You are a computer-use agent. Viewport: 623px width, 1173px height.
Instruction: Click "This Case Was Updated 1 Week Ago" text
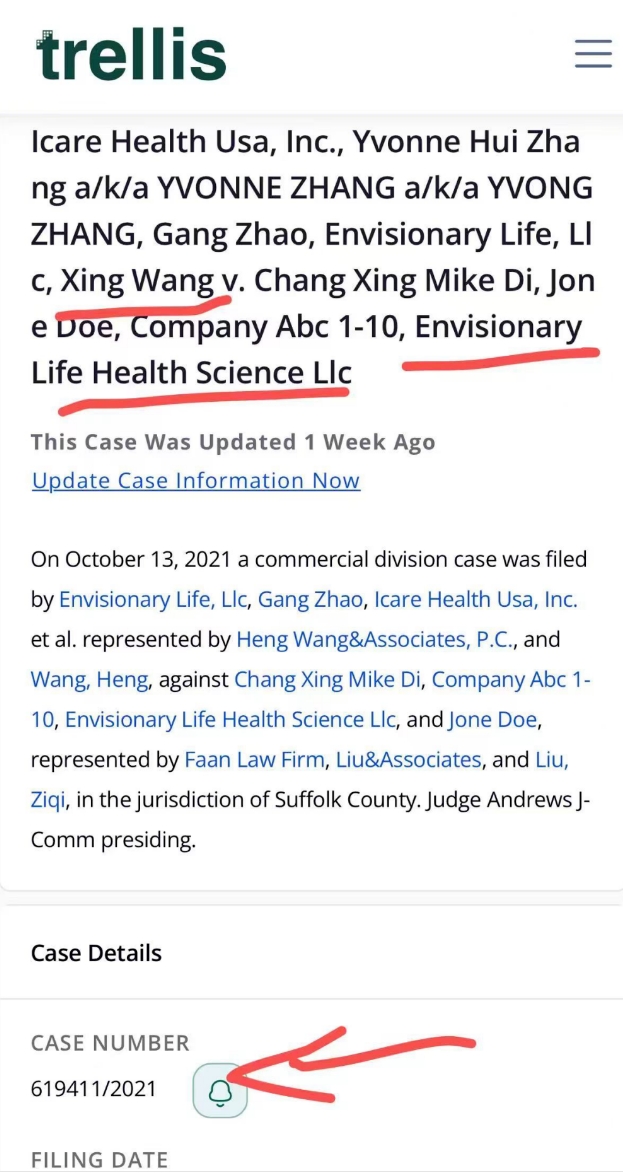(x=233, y=443)
